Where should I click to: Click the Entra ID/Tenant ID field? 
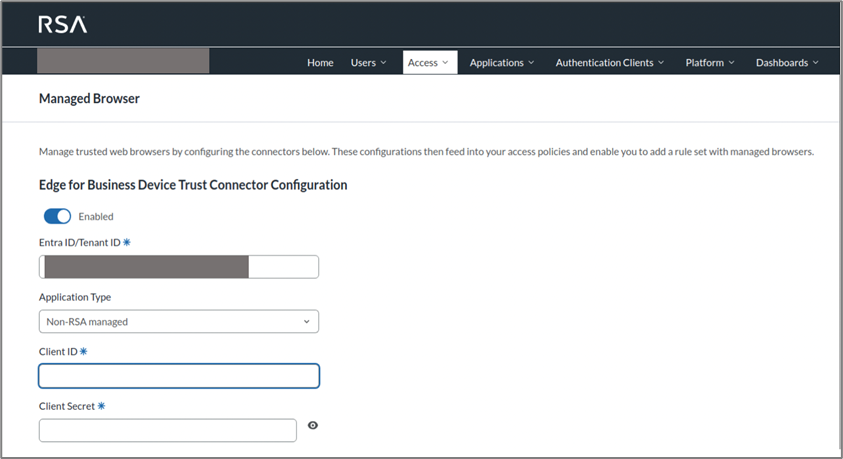click(179, 266)
